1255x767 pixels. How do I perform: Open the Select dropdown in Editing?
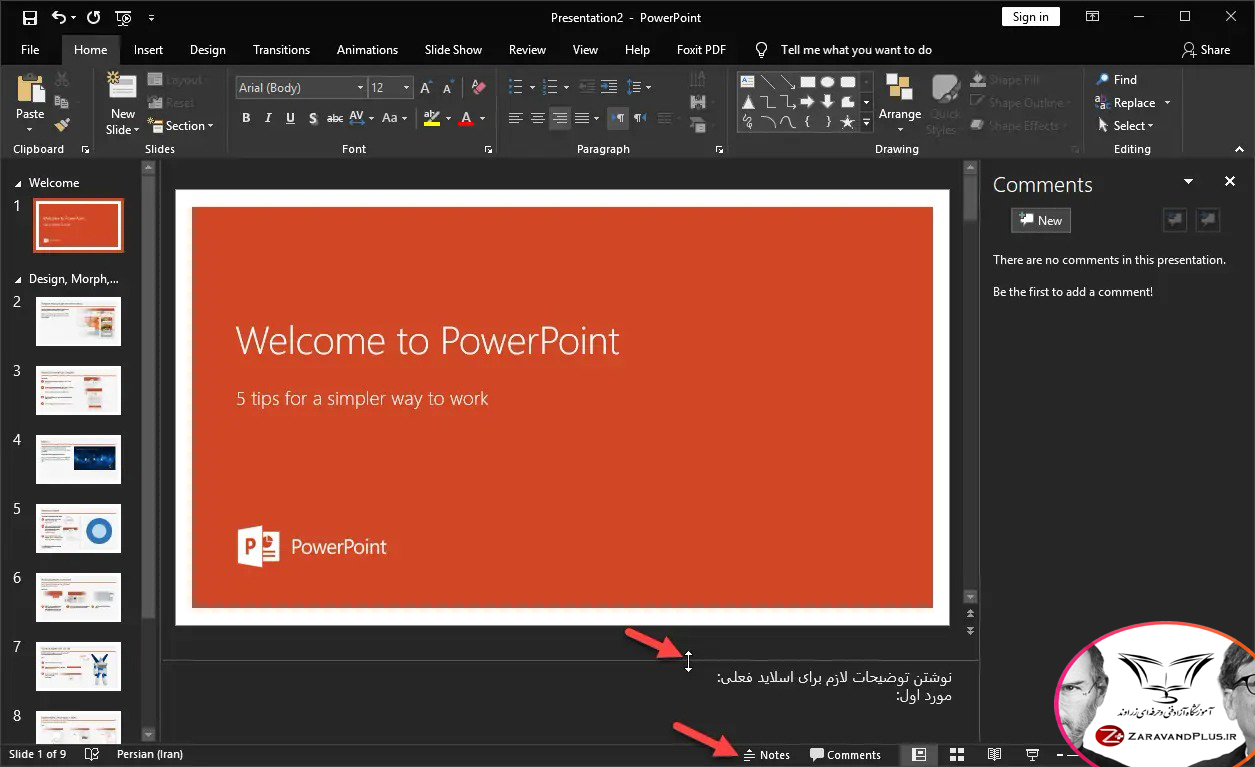click(1125, 126)
